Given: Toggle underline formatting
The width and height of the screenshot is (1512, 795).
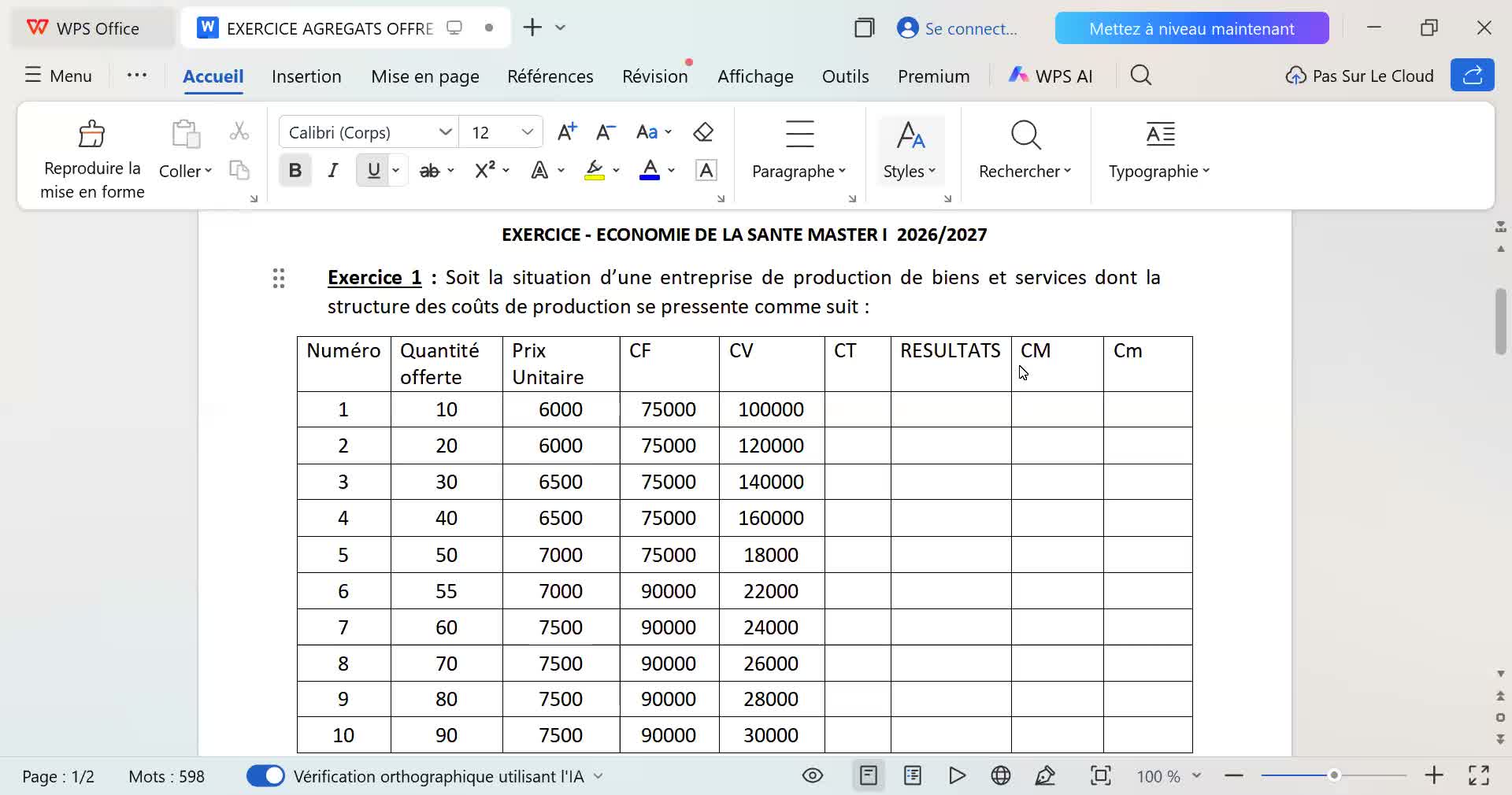Looking at the screenshot, I should coord(373,171).
